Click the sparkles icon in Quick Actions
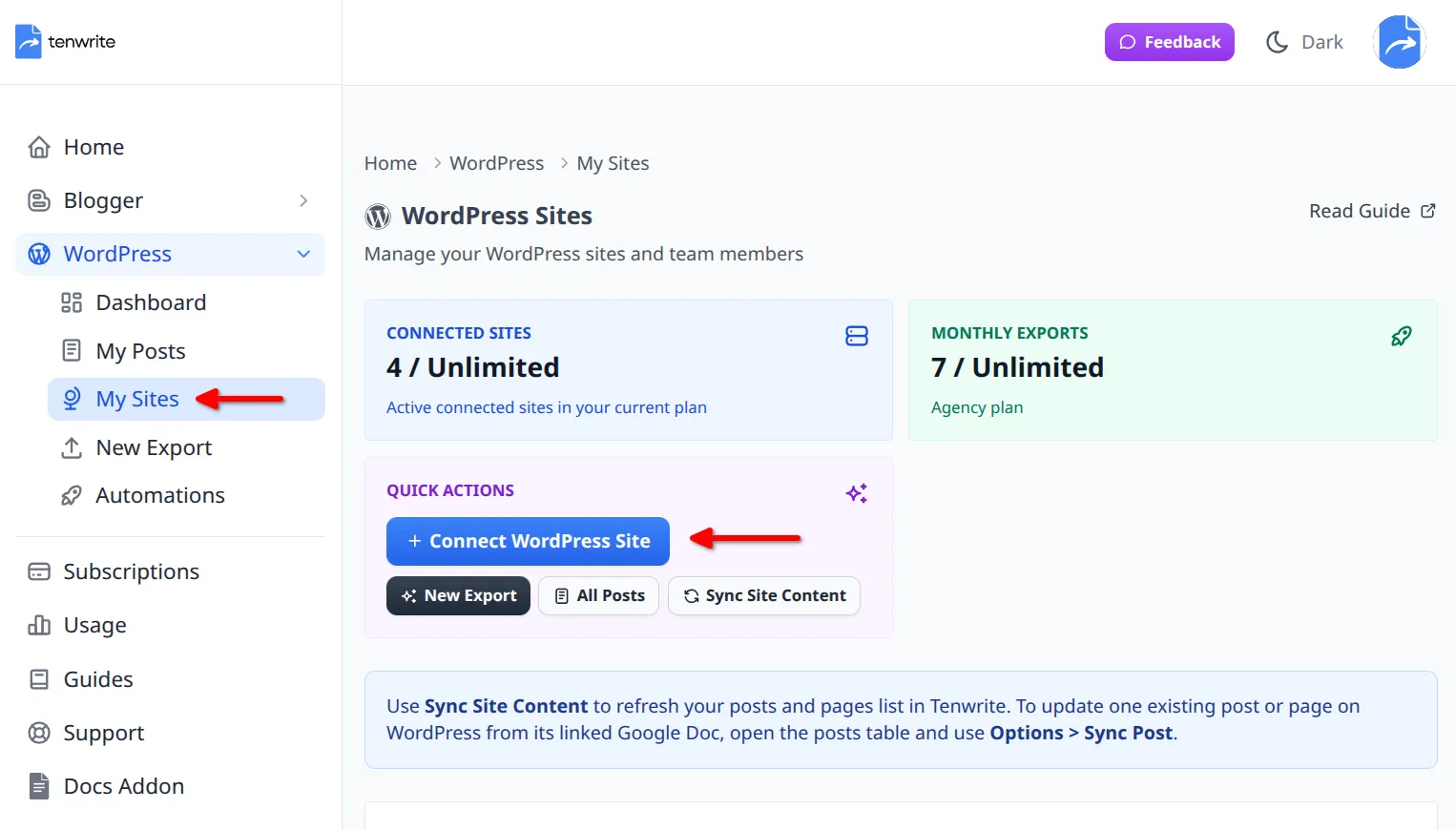 coord(856,493)
